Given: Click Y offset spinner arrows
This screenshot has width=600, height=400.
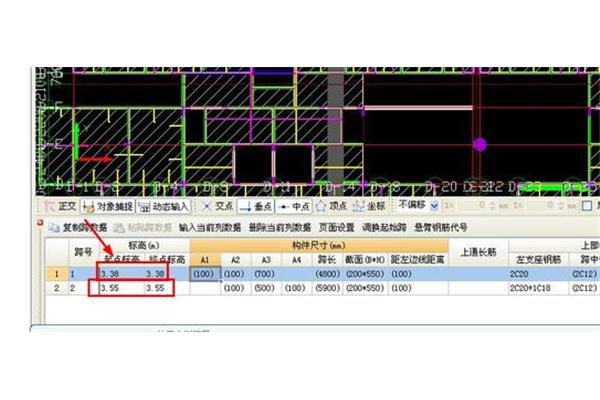Looking at the screenshot, I should pyautogui.click(x=561, y=206).
